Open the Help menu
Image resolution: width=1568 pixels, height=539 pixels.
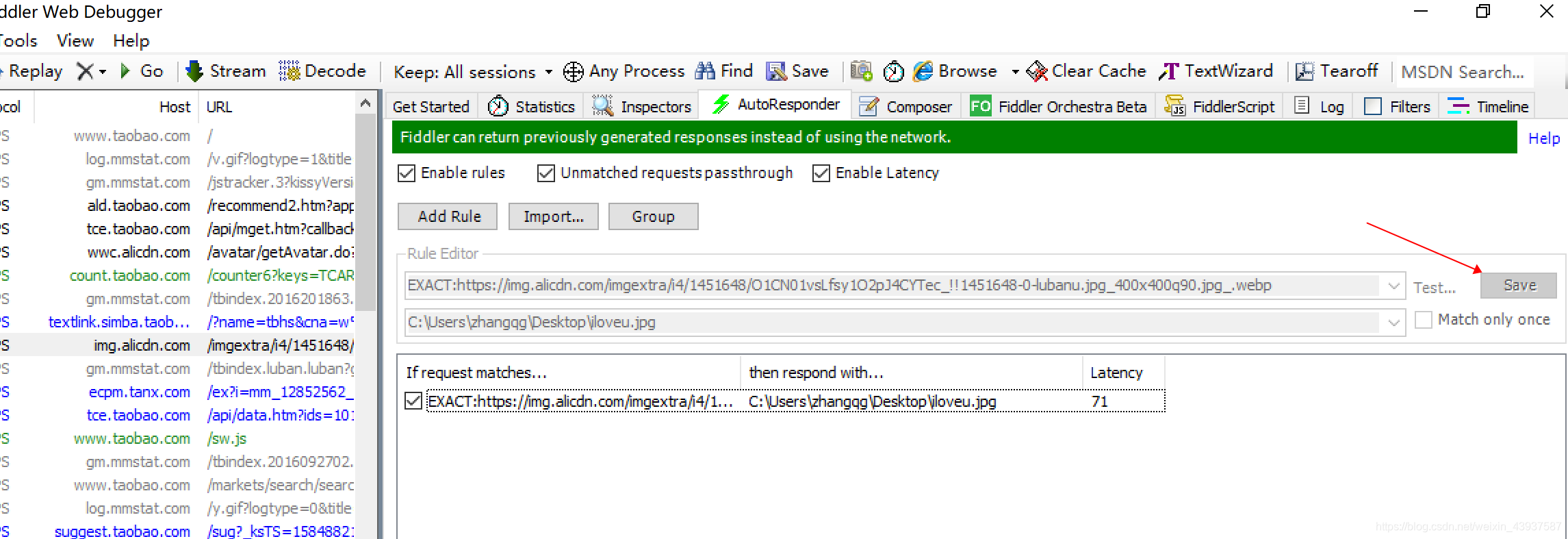pos(131,41)
